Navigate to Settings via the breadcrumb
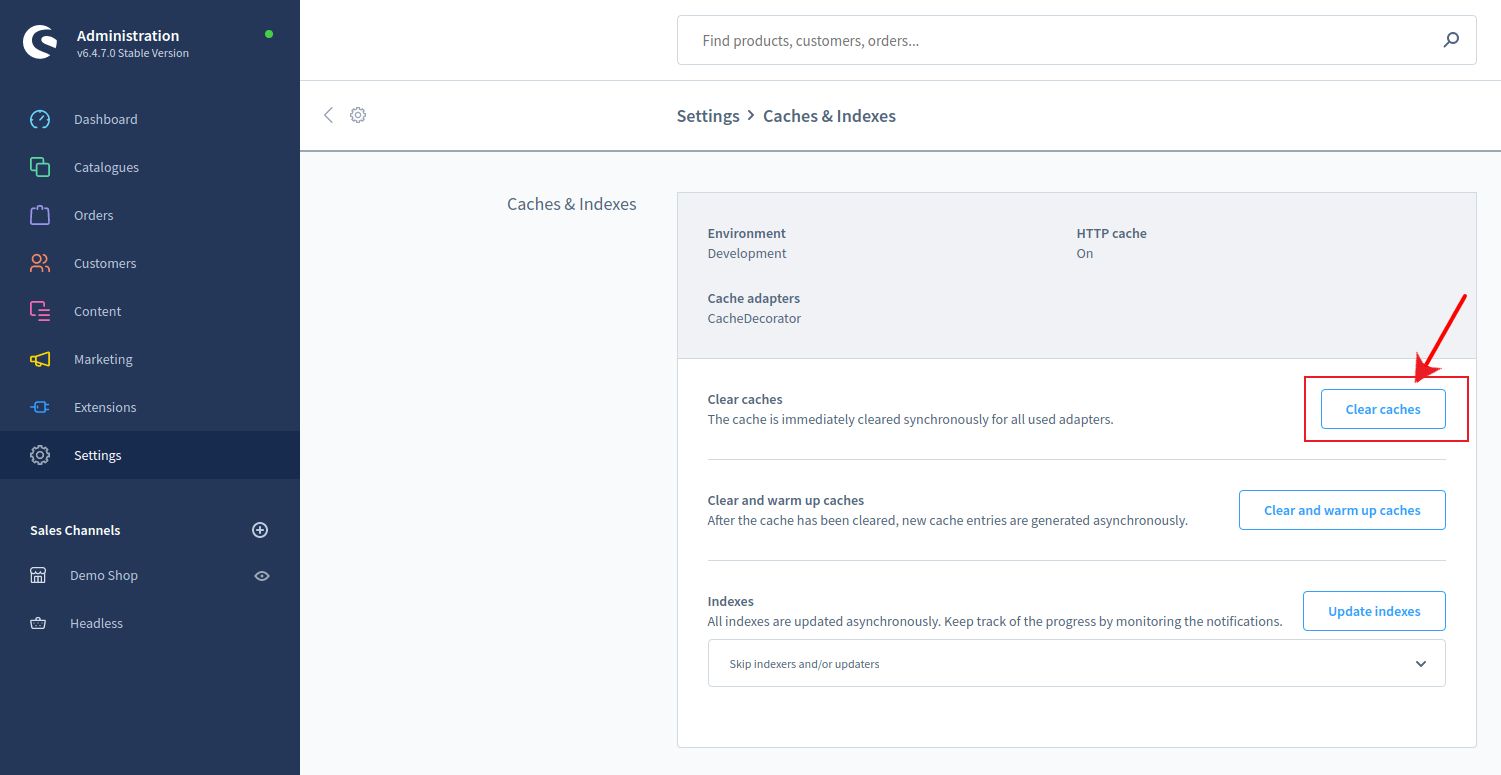 (x=708, y=115)
